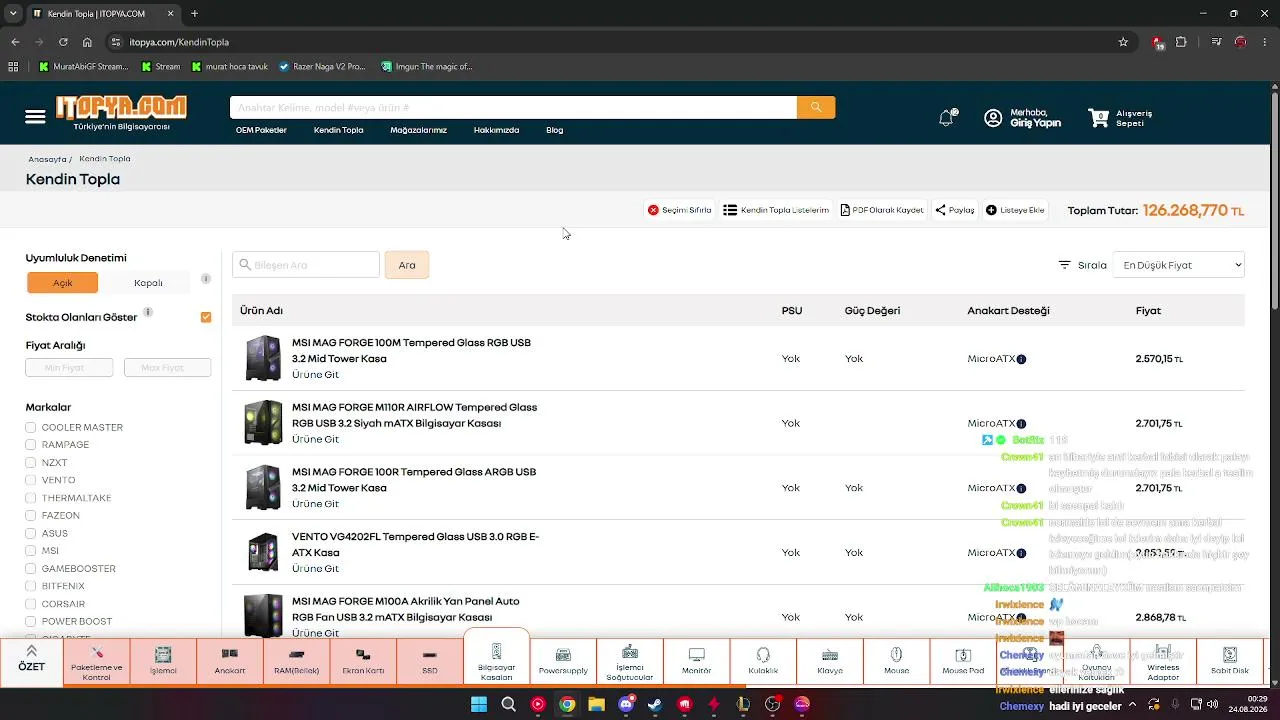1280x720 pixels.
Task: Click Giriş Yapın to log in
Action: coord(1035,123)
